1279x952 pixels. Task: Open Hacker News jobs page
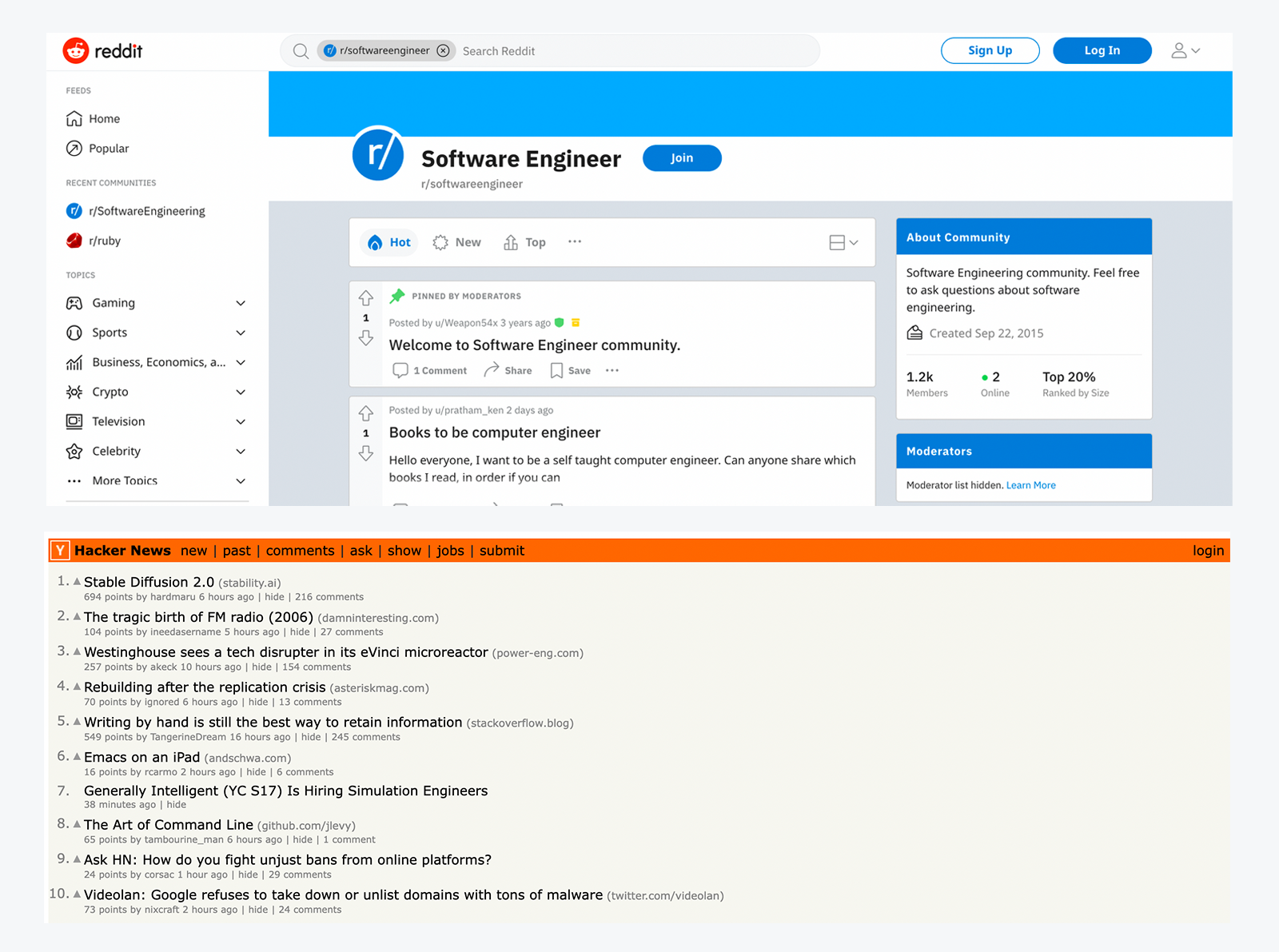450,551
